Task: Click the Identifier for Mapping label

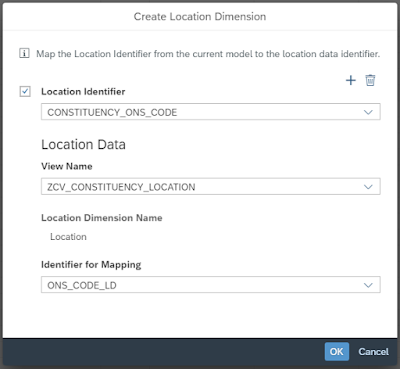Action: [91, 265]
